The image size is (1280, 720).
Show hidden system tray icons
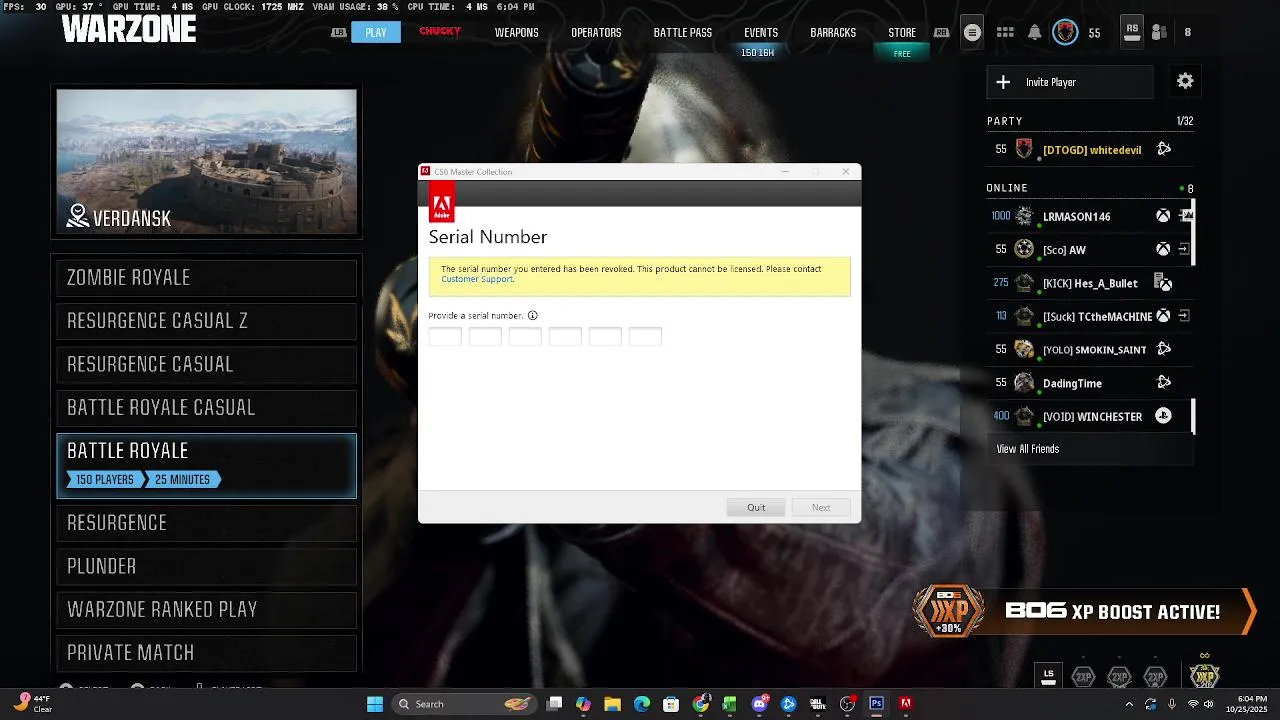pyautogui.click(x=1129, y=704)
